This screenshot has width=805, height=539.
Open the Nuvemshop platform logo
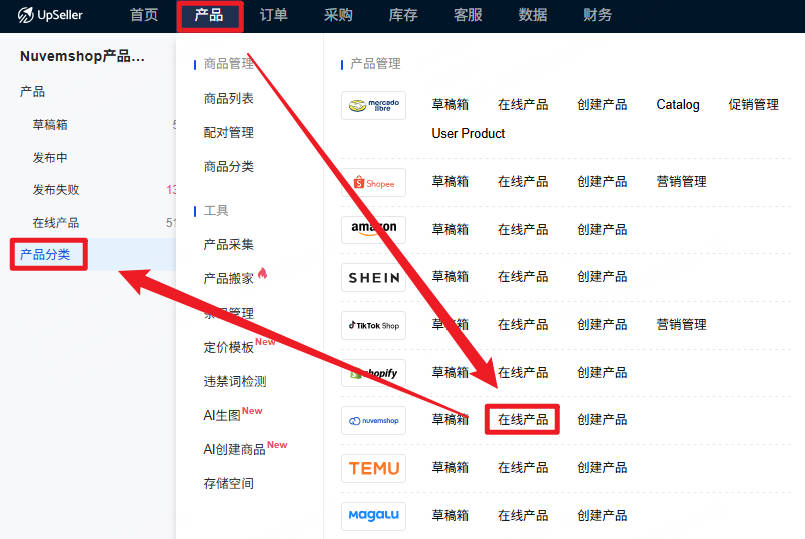[373, 420]
